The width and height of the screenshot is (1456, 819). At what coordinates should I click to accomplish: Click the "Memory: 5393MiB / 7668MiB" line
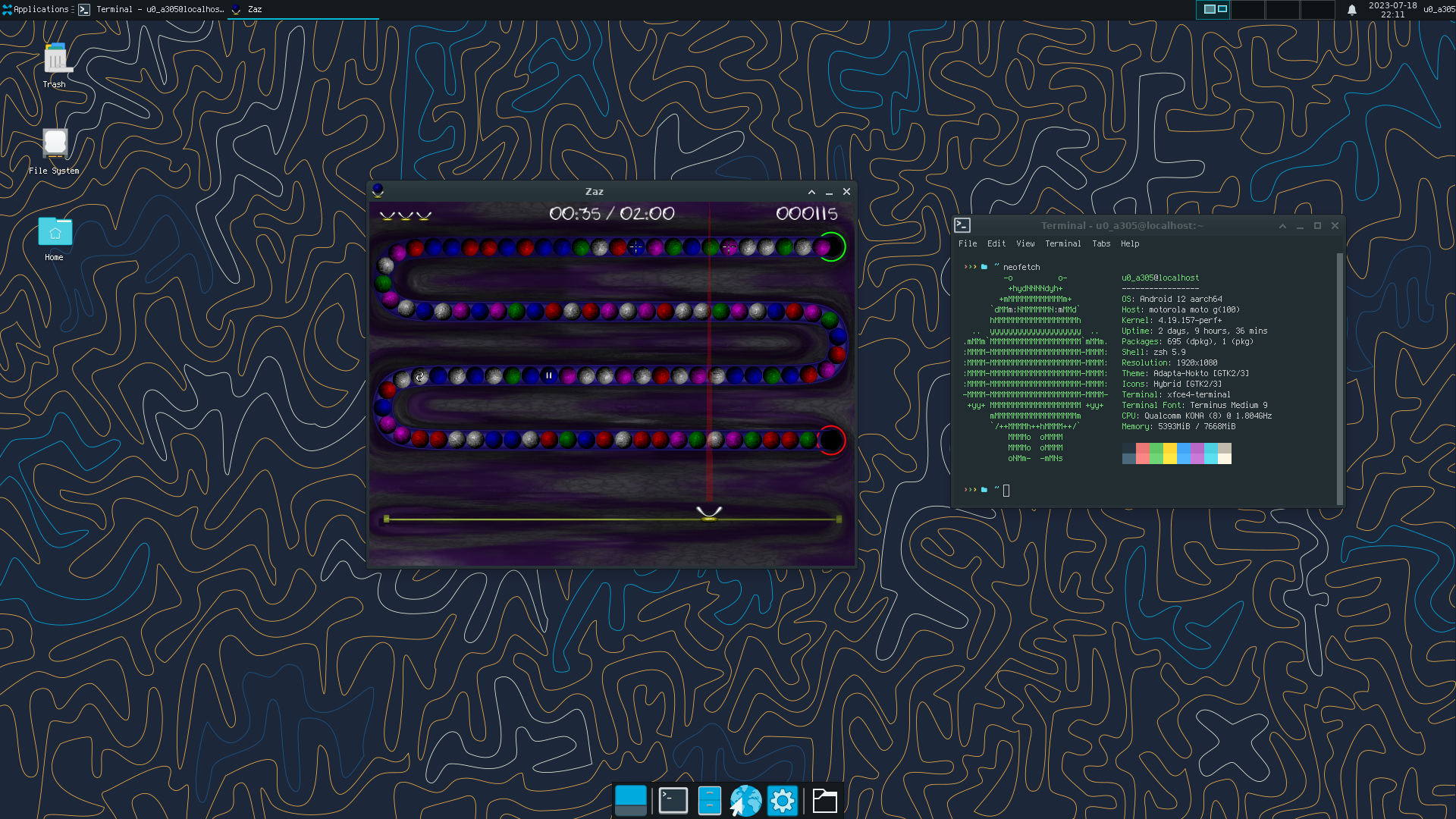click(x=1178, y=426)
